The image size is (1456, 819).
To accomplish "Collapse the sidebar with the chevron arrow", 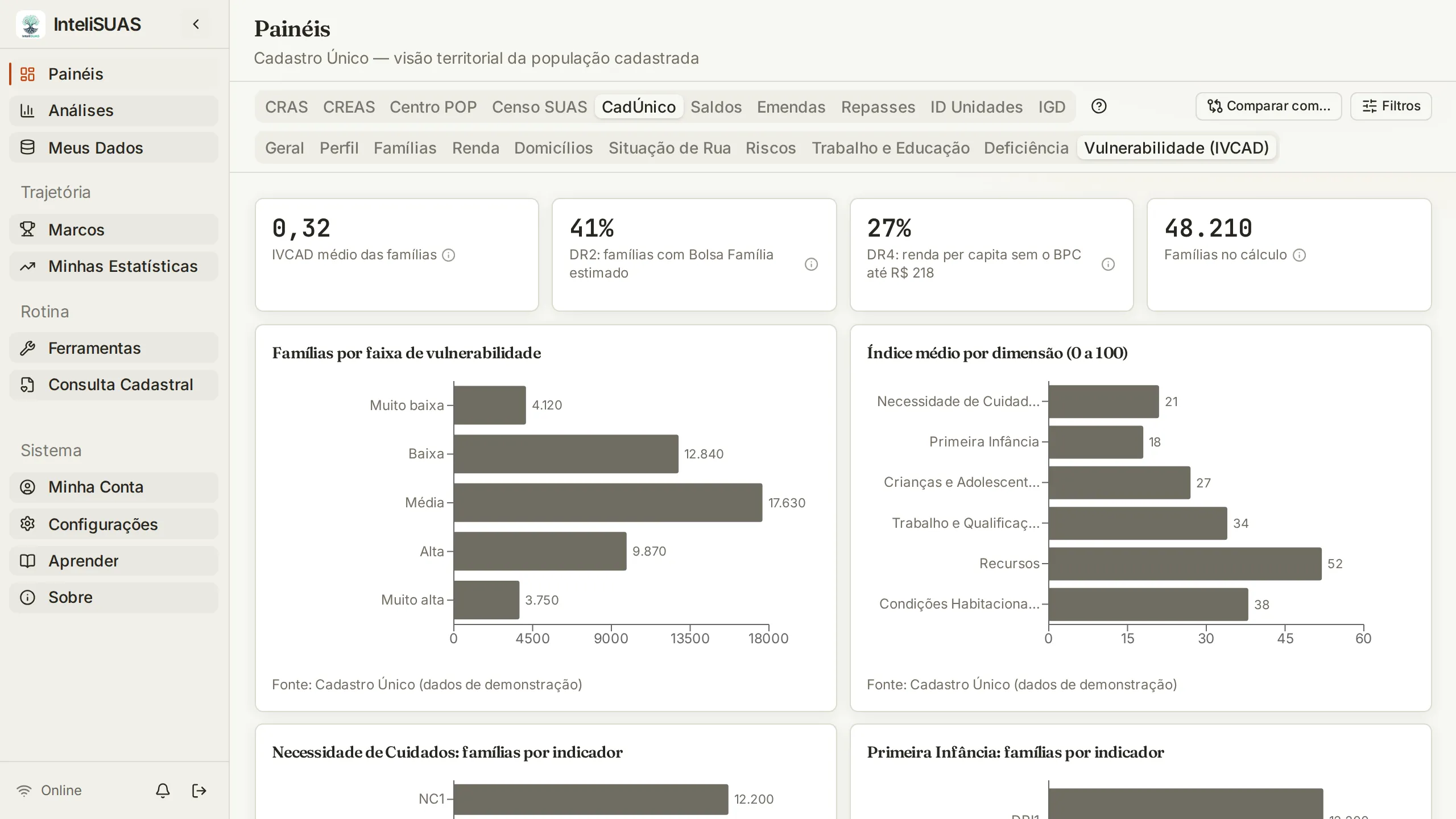I will coord(196,24).
